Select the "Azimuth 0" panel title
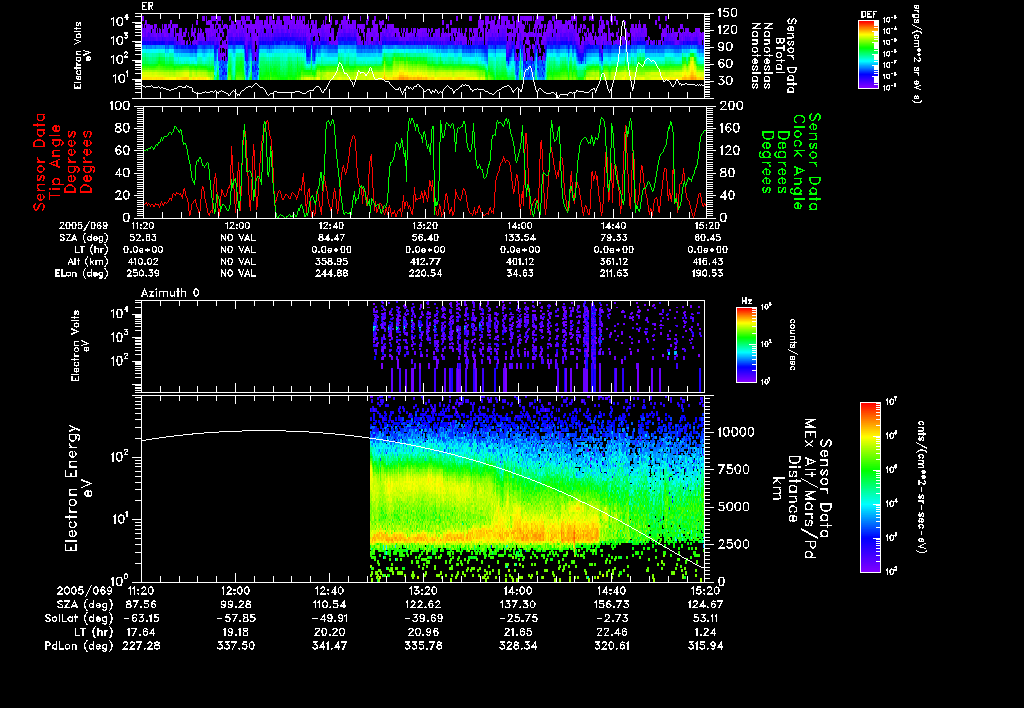 [x=170, y=293]
